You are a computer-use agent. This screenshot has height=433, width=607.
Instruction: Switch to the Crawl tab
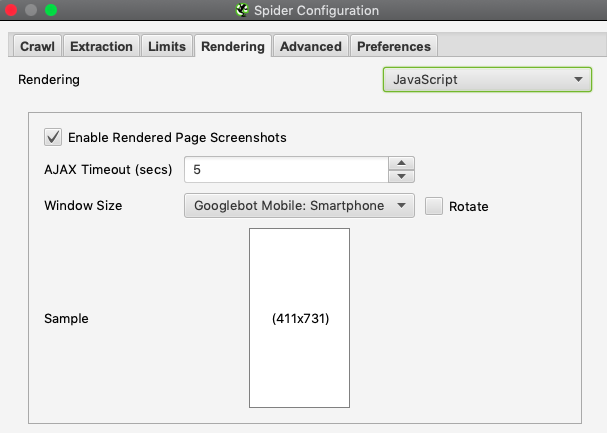click(x=37, y=46)
